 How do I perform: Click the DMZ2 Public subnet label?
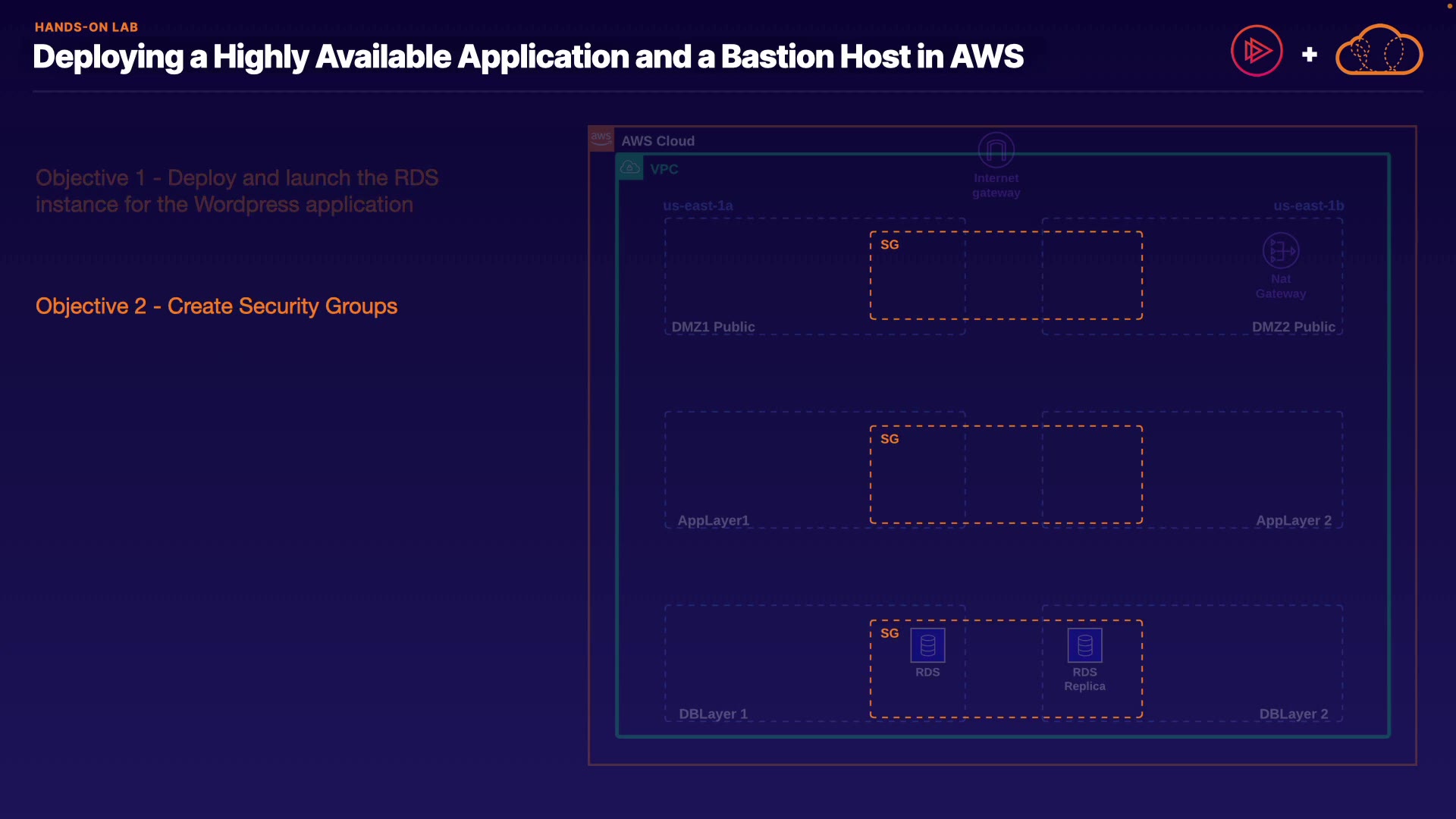click(x=1293, y=327)
